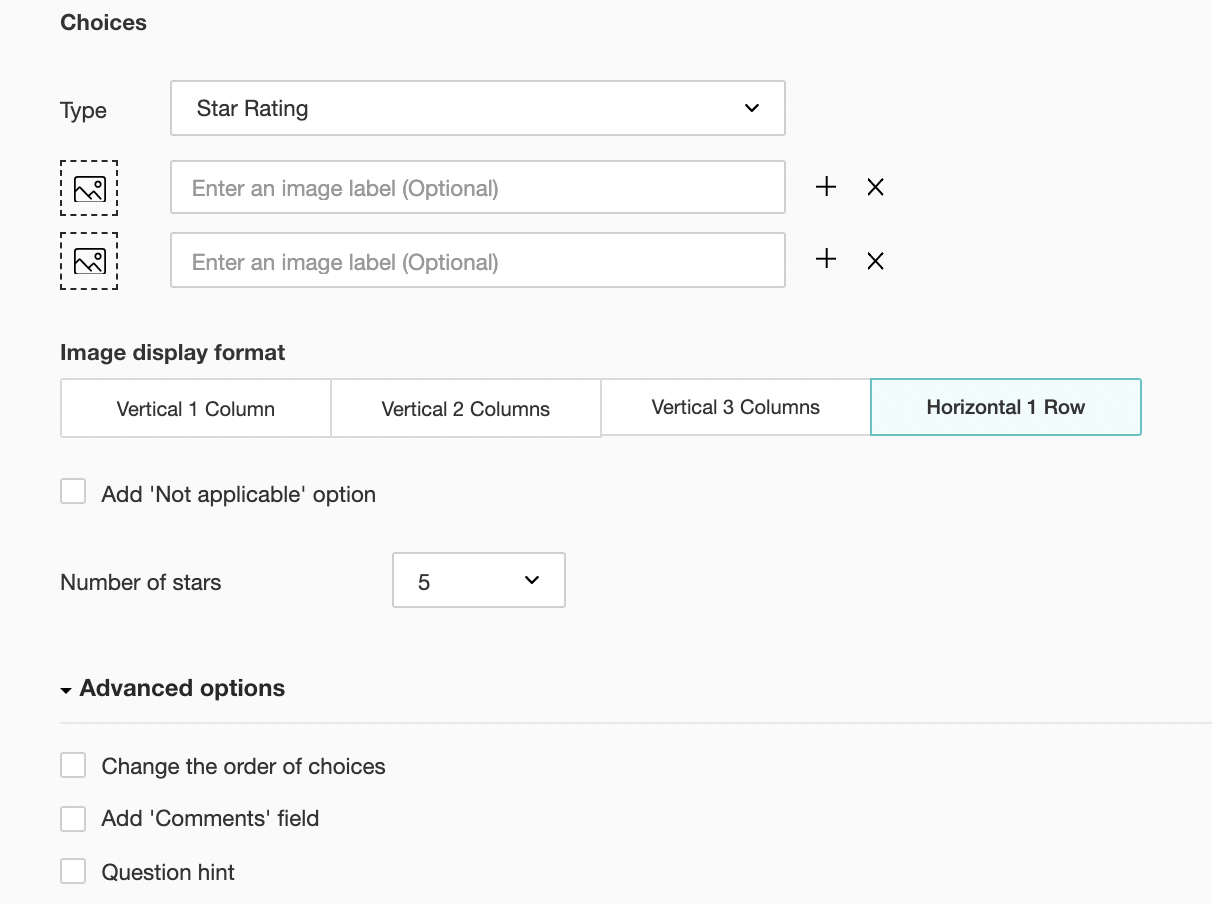Click the first image upload placeholder icon
Viewport: 1212px width, 904px height.
(89, 188)
